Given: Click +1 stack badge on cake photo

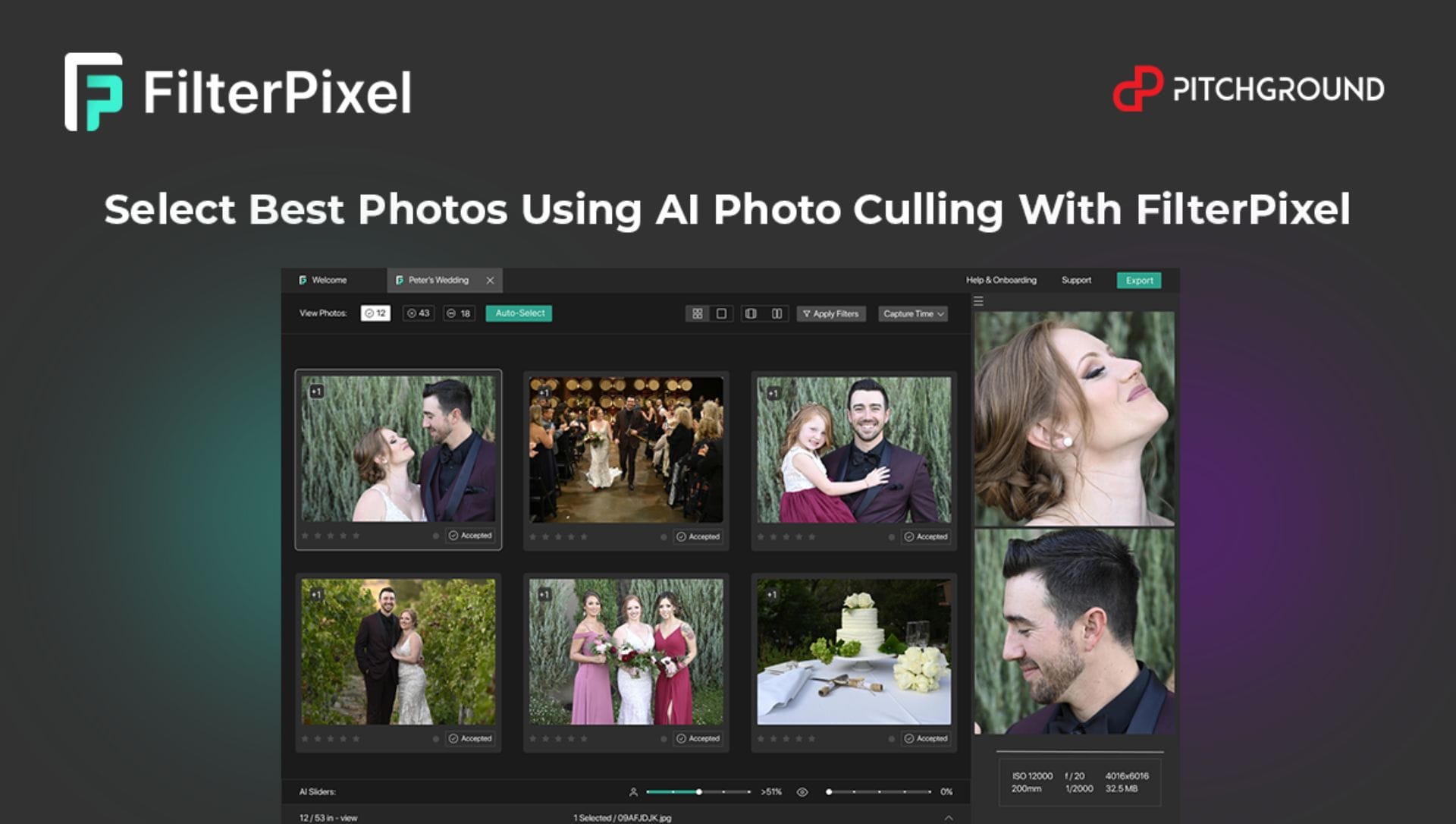Looking at the screenshot, I should coord(771,594).
